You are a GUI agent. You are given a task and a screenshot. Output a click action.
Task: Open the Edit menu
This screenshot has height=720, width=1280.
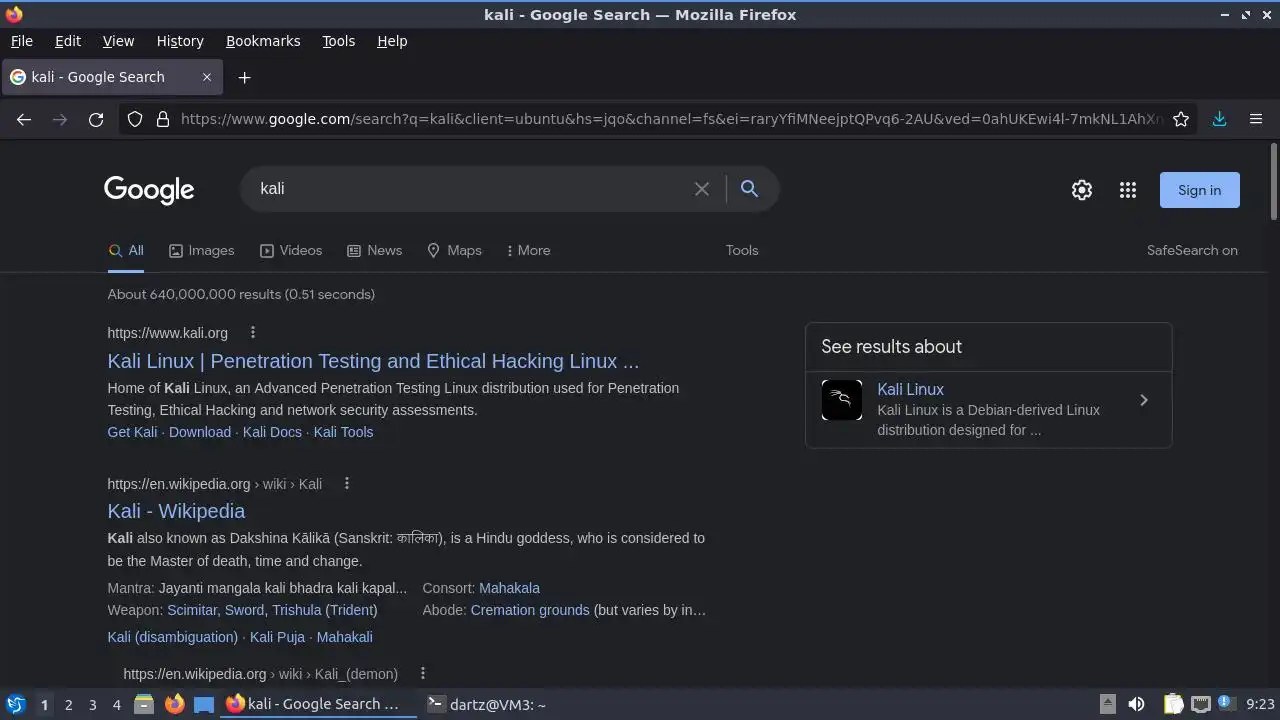tap(68, 41)
